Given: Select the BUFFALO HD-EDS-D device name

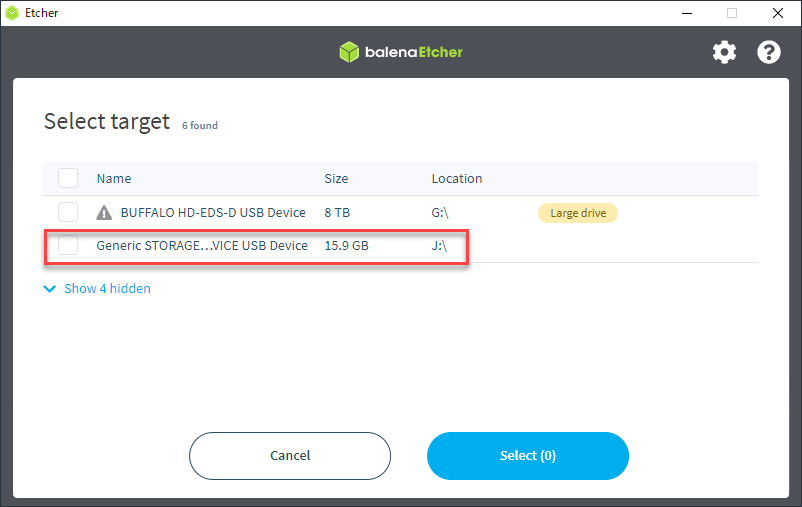Looking at the screenshot, I should coord(213,213).
